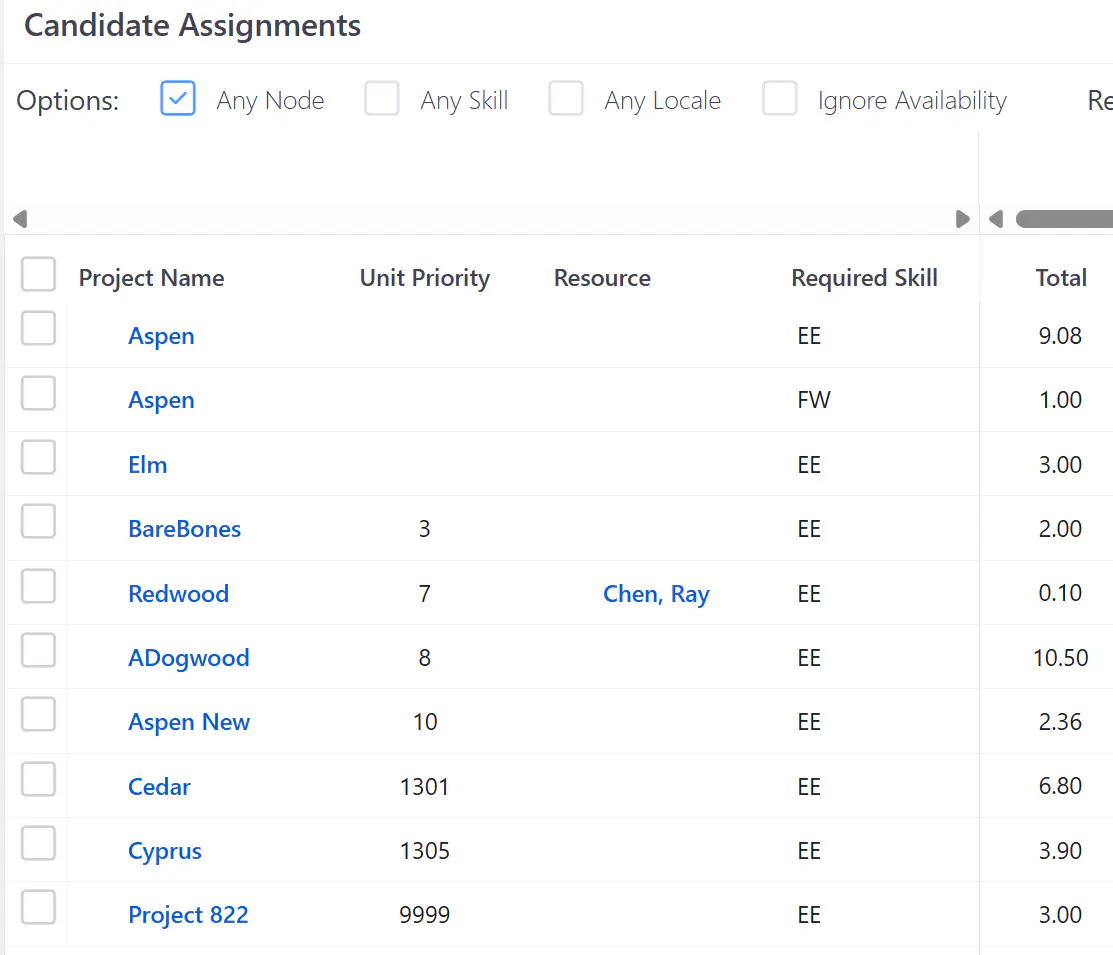Uncheck the Any Node option
The width and height of the screenshot is (1113, 955).
click(177, 98)
